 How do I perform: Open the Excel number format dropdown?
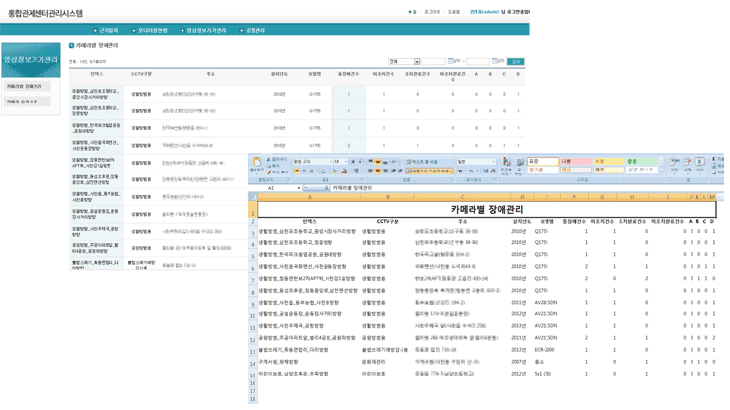(494, 161)
